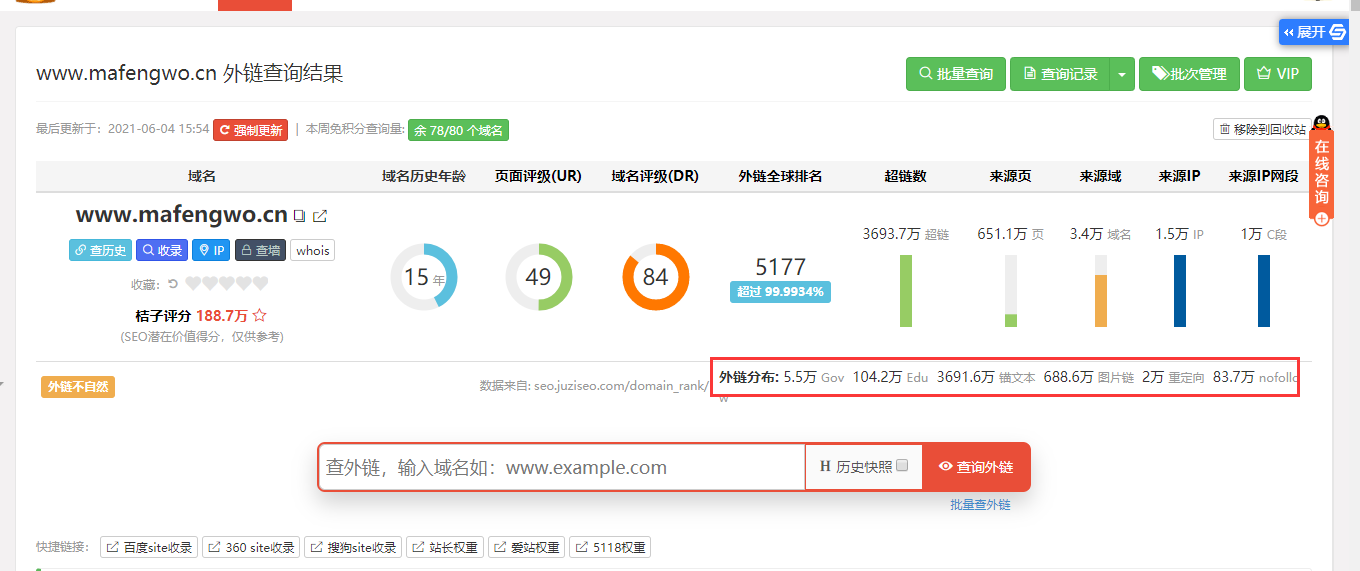Click the green VIP button
This screenshot has width=1360, height=571.
[x=1278, y=74]
